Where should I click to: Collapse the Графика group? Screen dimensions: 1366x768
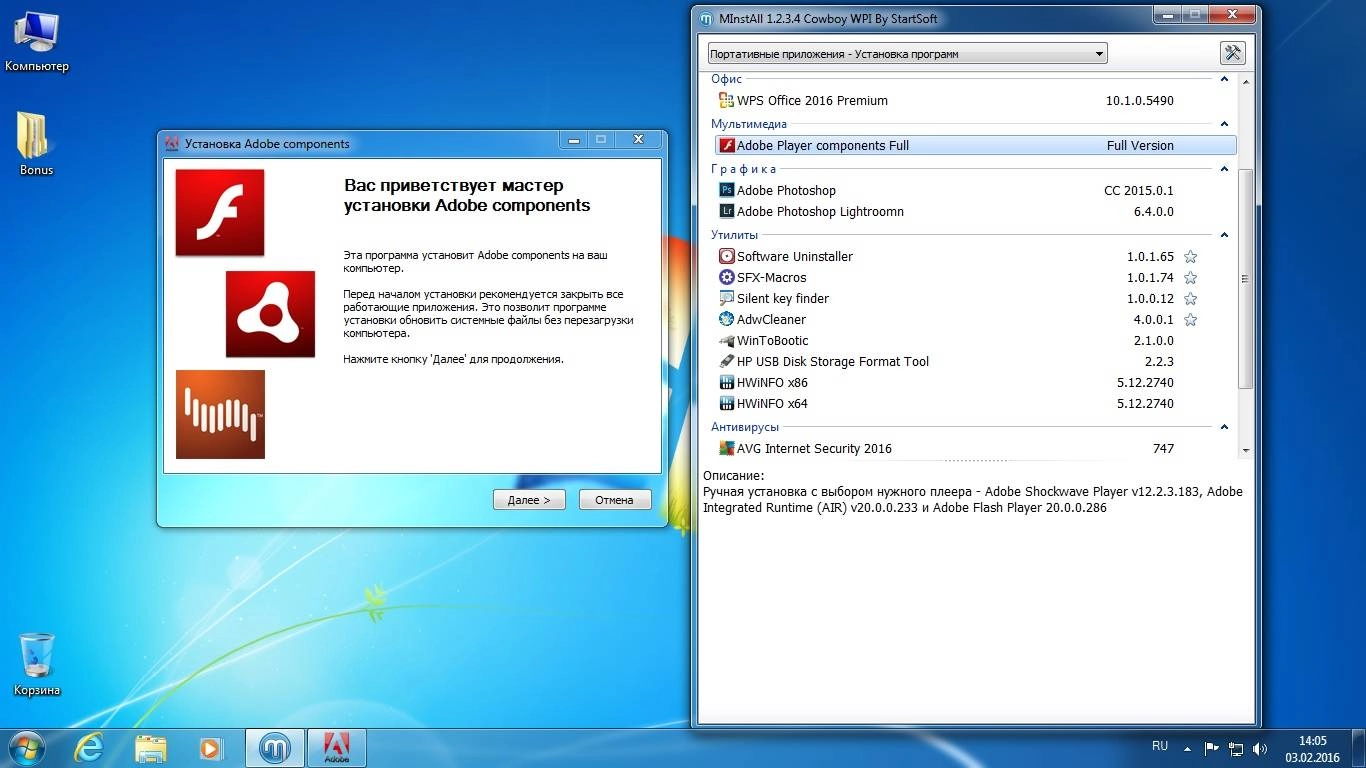click(x=1224, y=169)
